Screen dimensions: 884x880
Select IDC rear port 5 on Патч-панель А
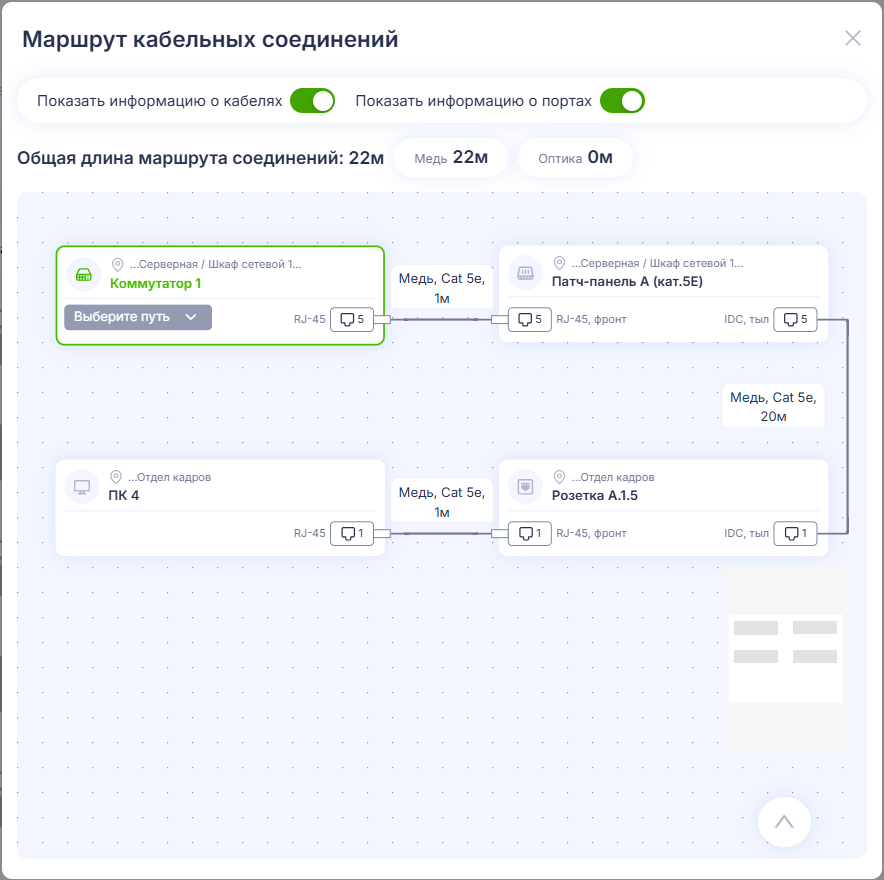795,320
